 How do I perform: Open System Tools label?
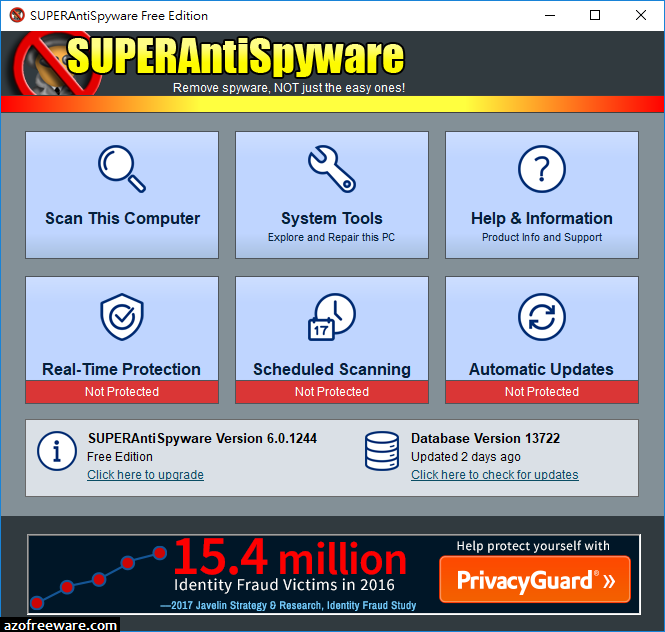(x=332, y=218)
